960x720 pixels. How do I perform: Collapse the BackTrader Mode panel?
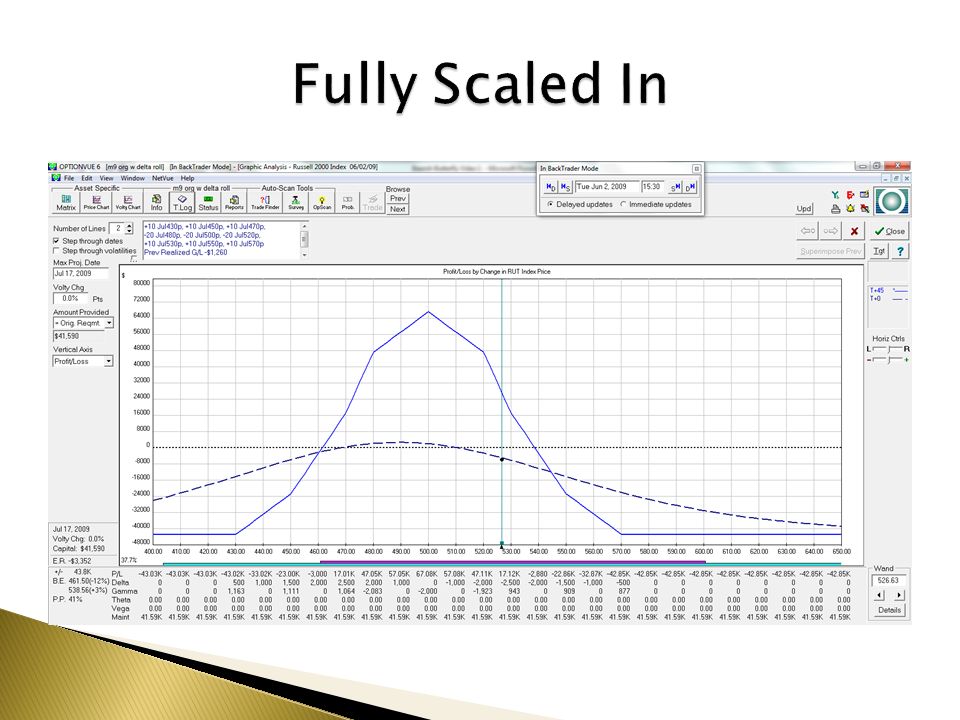click(696, 168)
